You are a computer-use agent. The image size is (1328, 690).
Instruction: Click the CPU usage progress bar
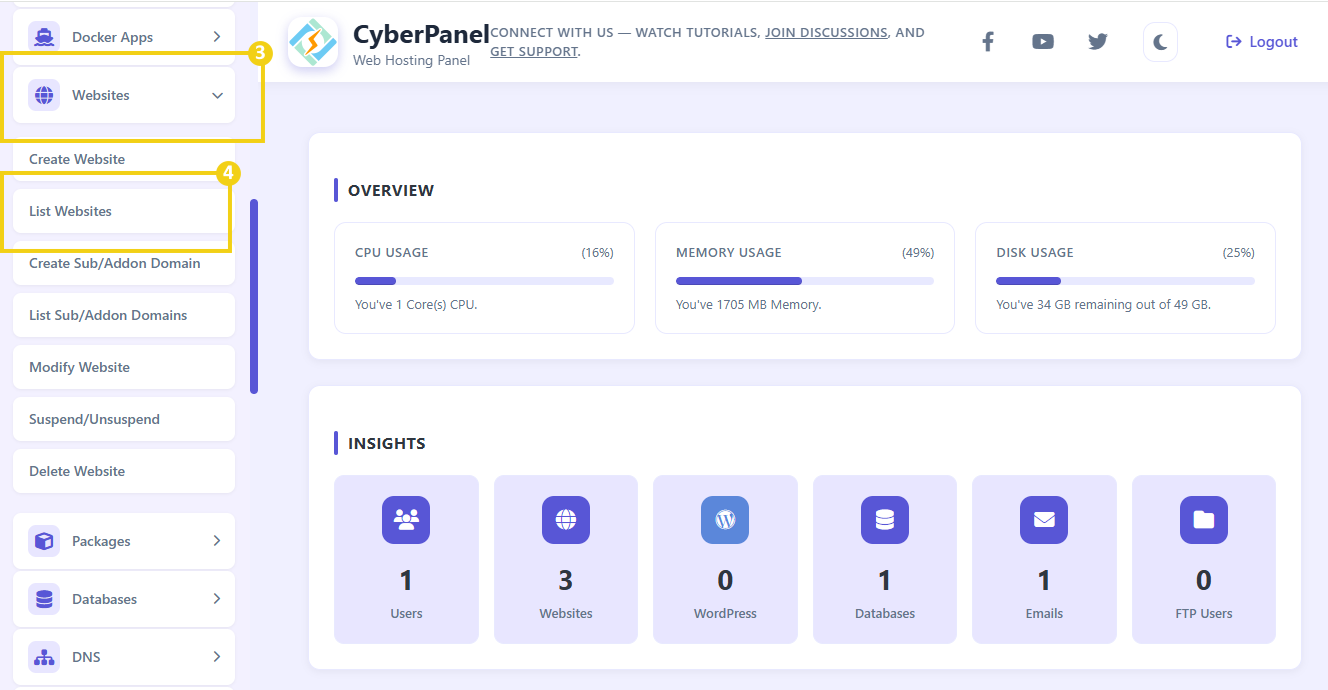click(484, 280)
